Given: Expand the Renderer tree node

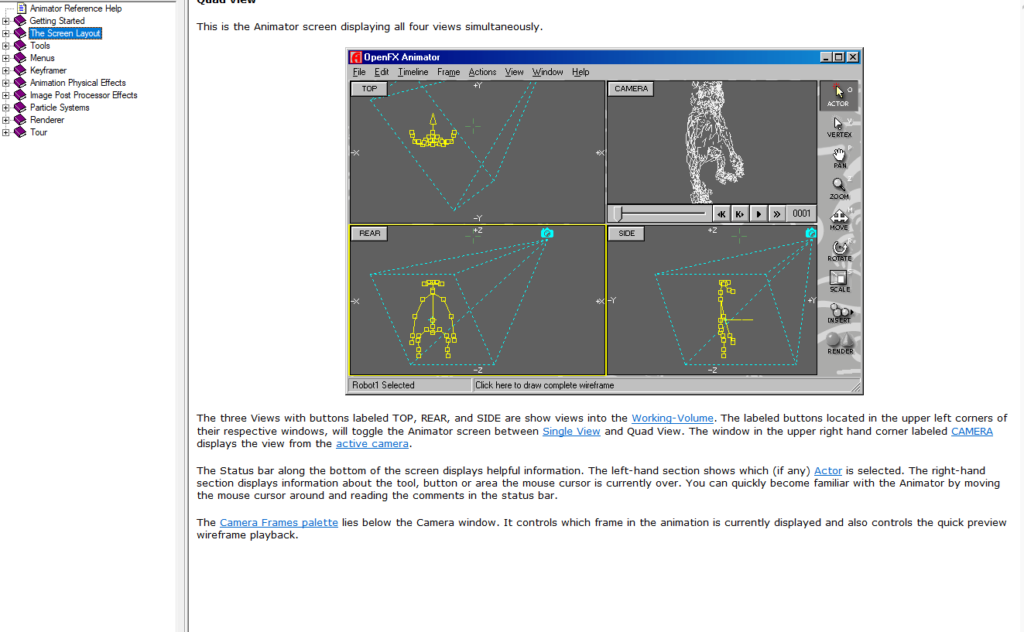Looking at the screenshot, I should click(6, 120).
